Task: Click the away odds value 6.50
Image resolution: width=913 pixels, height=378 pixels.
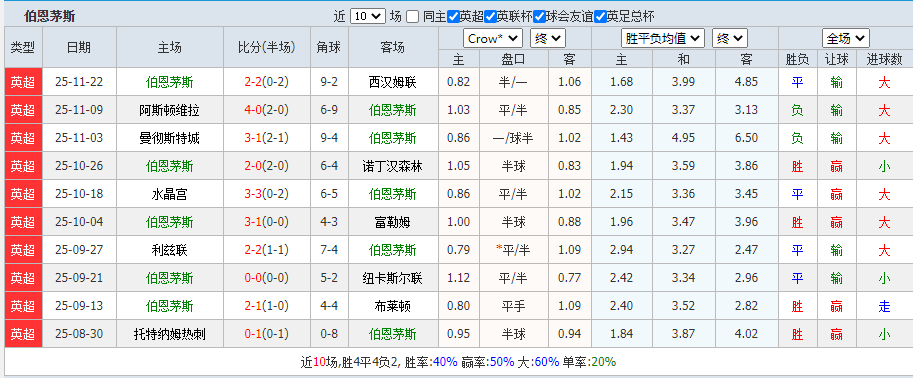Action: (746, 138)
